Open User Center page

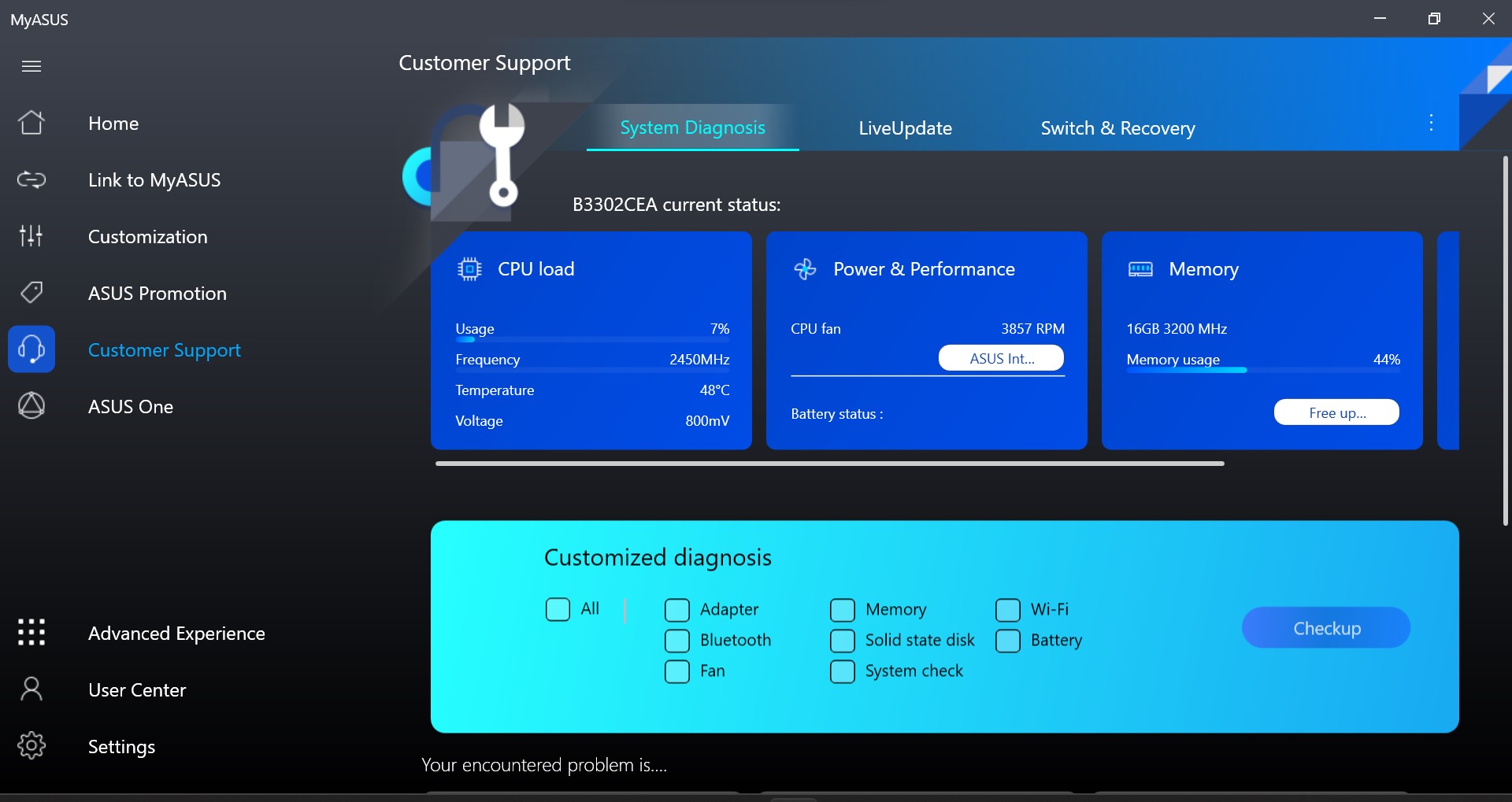click(137, 690)
